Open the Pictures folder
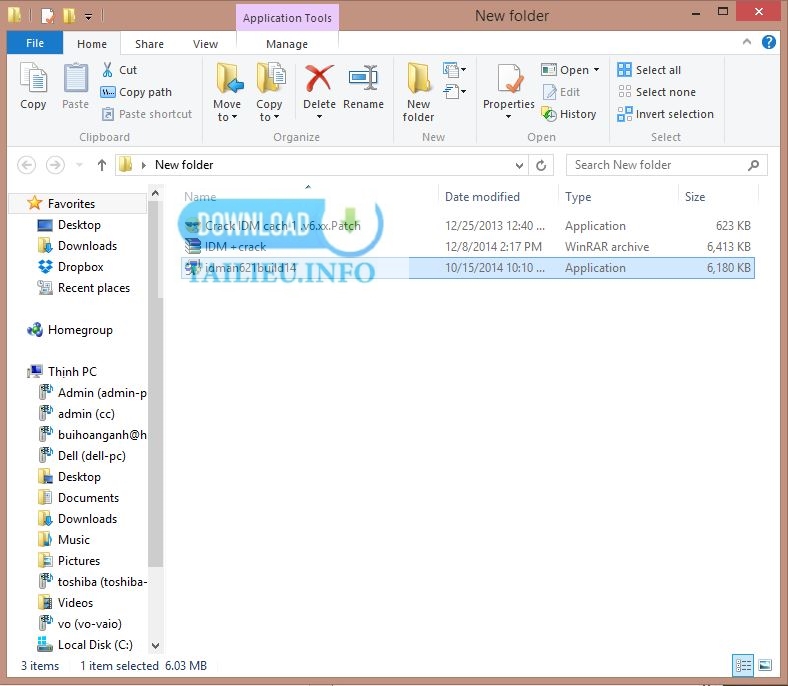 [x=78, y=560]
